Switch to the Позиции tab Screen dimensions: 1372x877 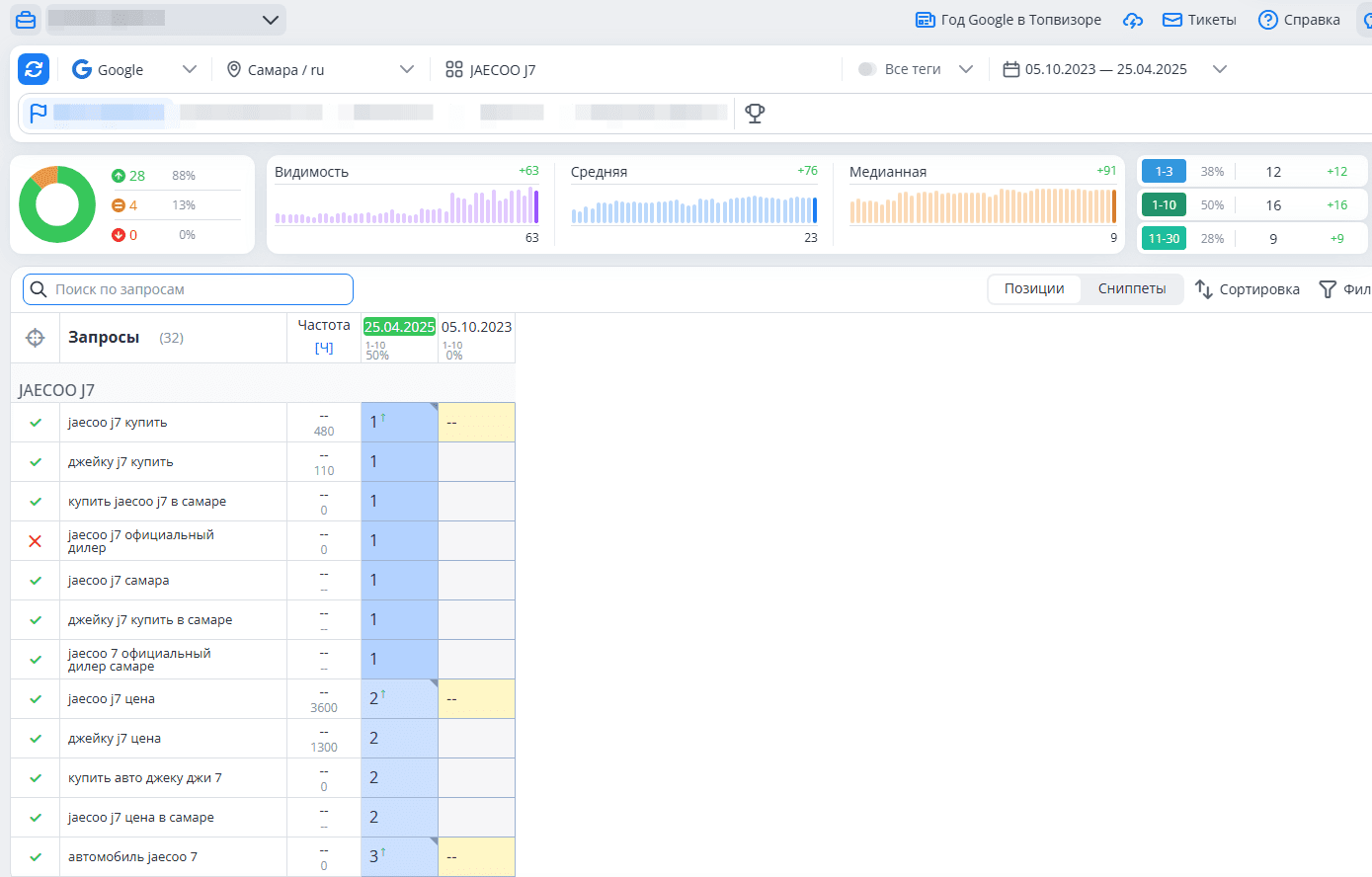[x=1034, y=288]
